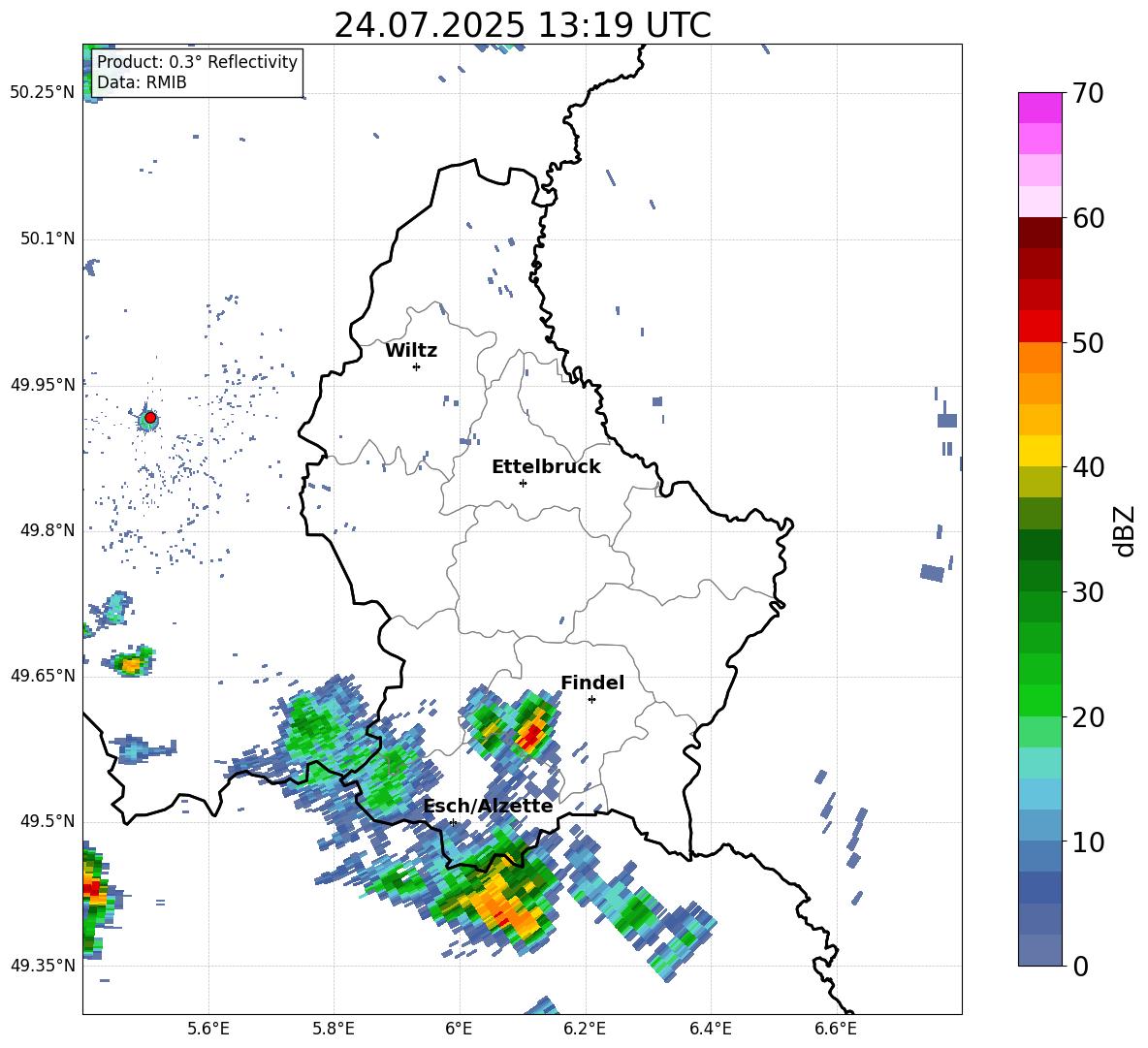This screenshot has width=1148, height=1048.
Task: Click the 6.4°E longitude label
Action: click(x=710, y=1029)
